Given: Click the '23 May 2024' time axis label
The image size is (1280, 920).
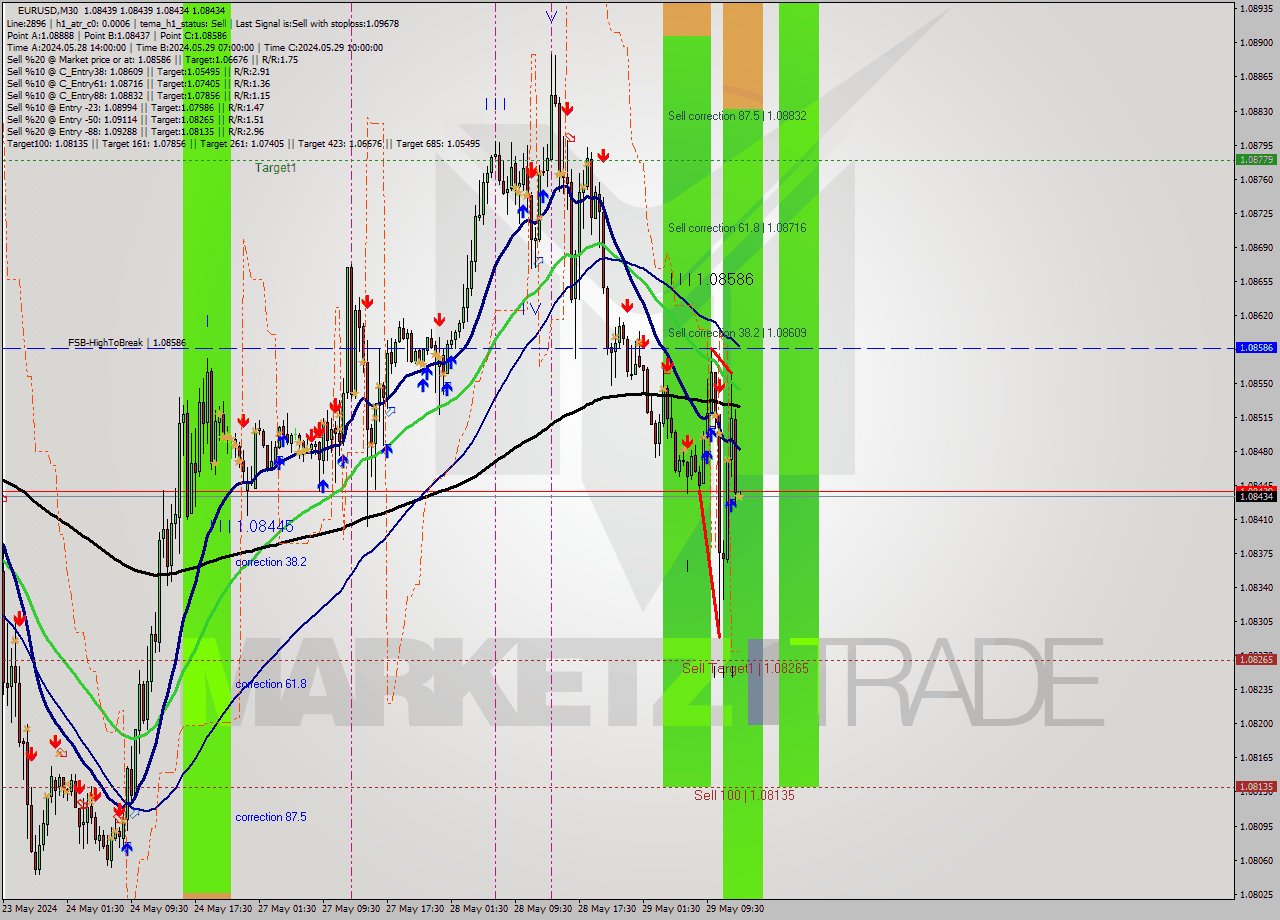Looking at the screenshot, I should [32, 909].
